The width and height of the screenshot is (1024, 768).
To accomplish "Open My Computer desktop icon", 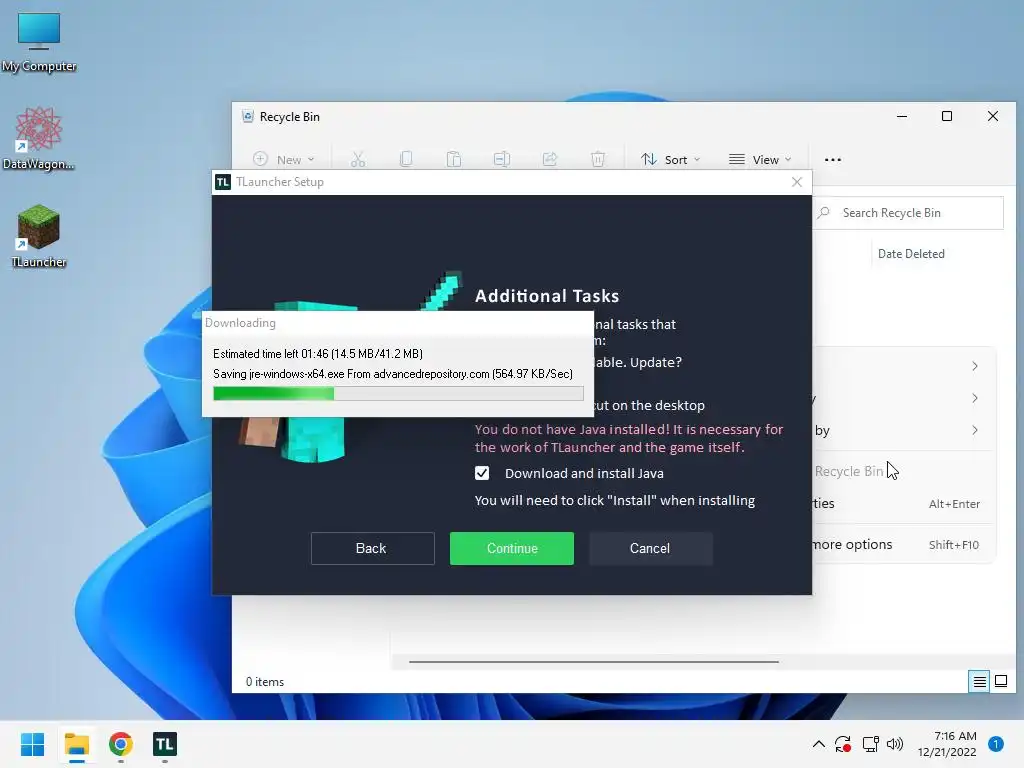I will [x=39, y=41].
